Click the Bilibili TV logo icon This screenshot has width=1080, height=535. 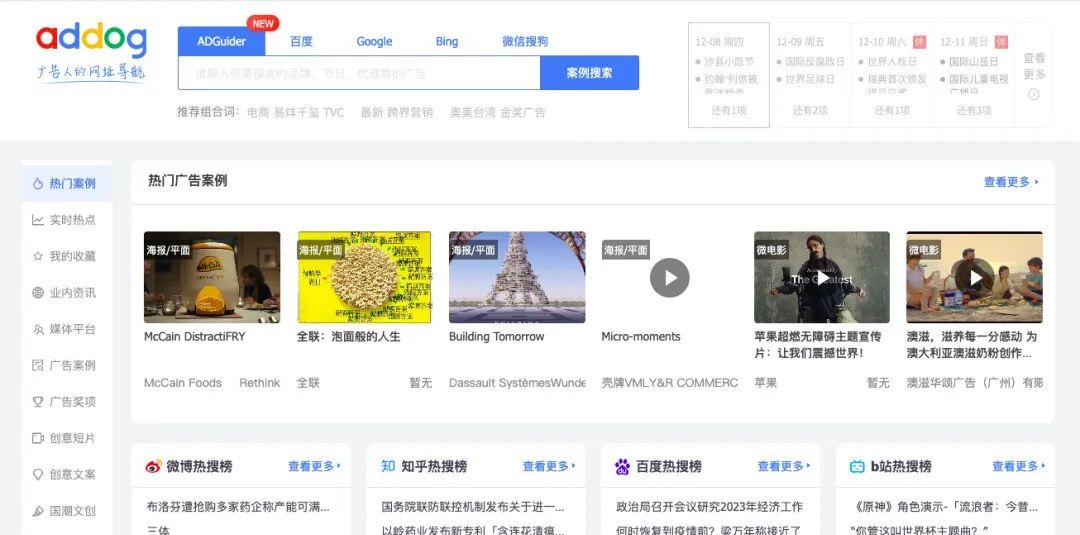[x=857, y=467]
